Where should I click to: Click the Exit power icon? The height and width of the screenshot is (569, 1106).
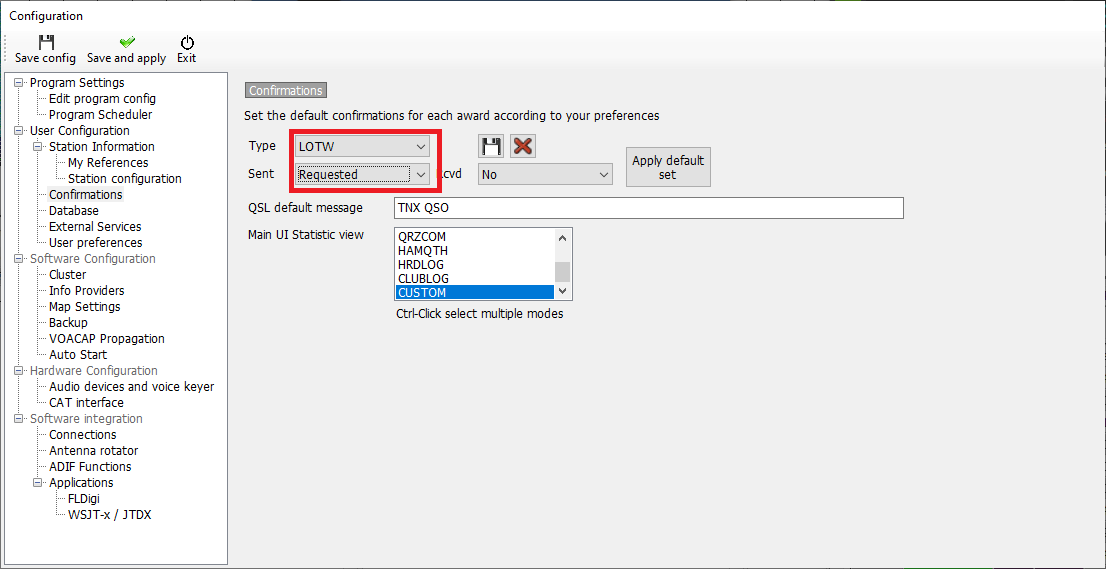click(x=187, y=42)
